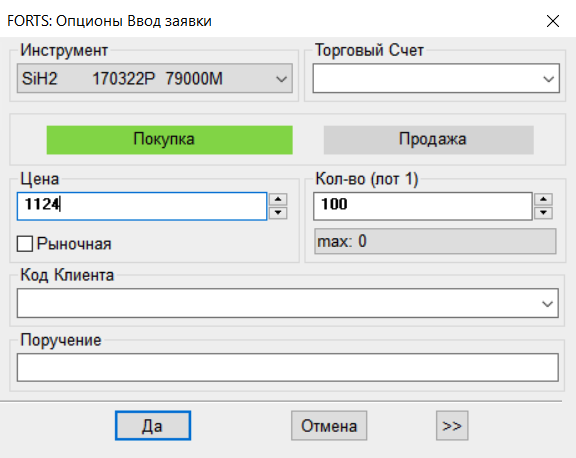The image size is (576, 458).
Task: Click into the Поручение text field
Action: click(288, 367)
